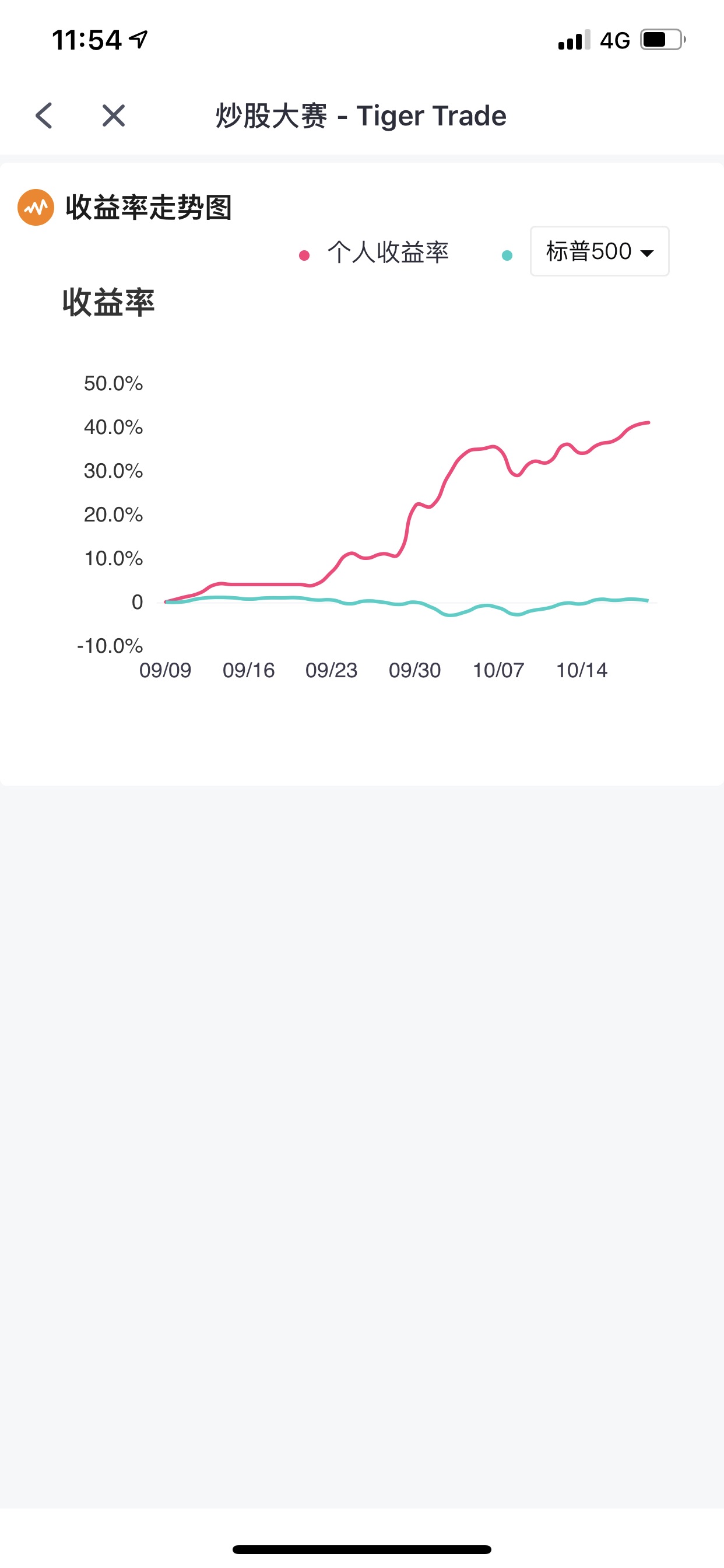The height and width of the screenshot is (1568, 724).
Task: Tap the 09/23 date on chart axis
Action: pyautogui.click(x=331, y=670)
